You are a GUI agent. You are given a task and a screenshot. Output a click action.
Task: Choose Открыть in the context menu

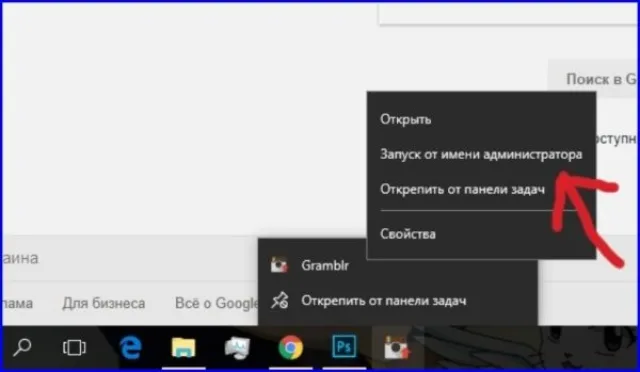click(406, 120)
